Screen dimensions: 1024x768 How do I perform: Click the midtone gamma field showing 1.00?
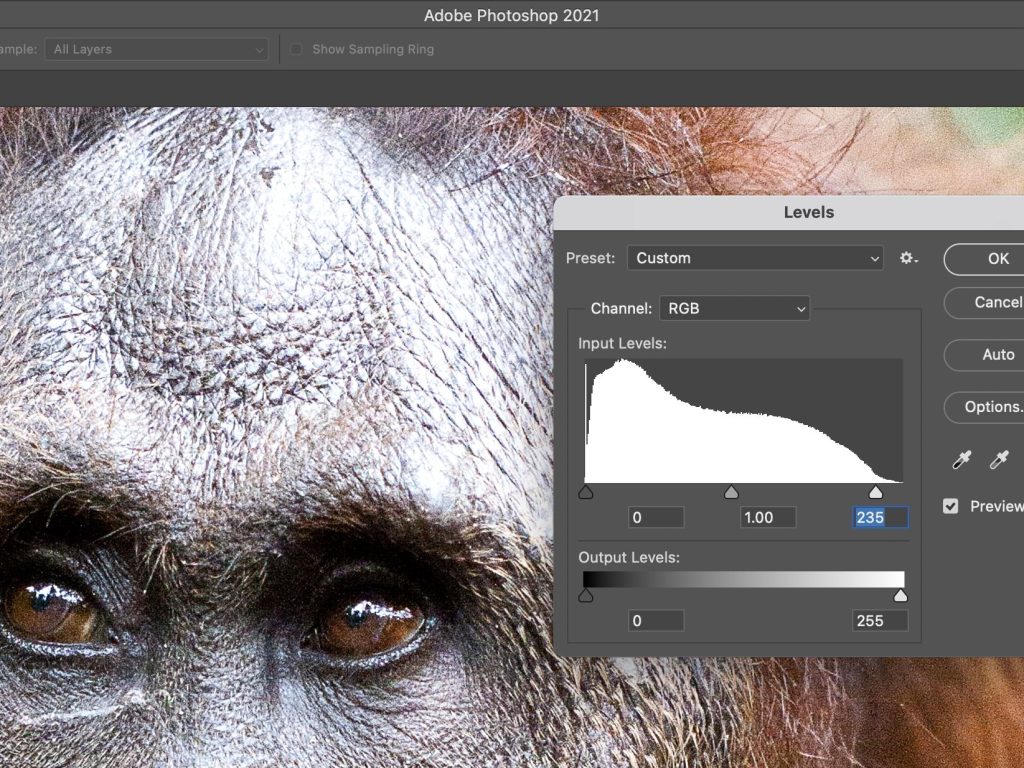click(x=768, y=517)
